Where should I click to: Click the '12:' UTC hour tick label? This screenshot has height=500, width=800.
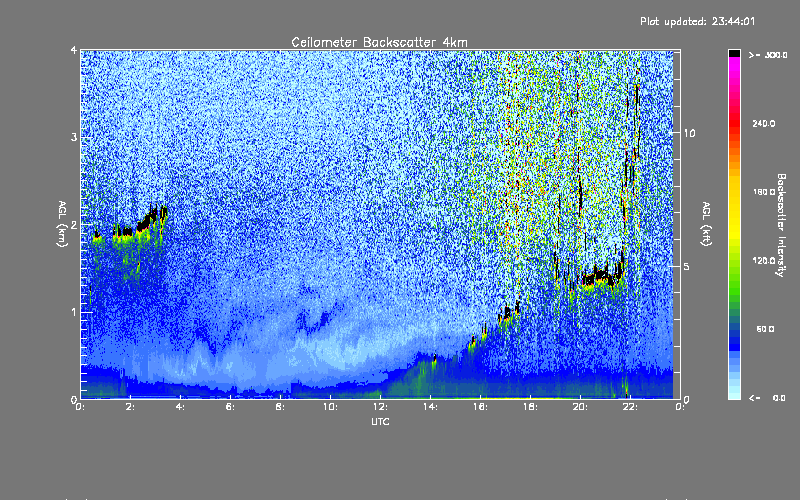[380, 407]
